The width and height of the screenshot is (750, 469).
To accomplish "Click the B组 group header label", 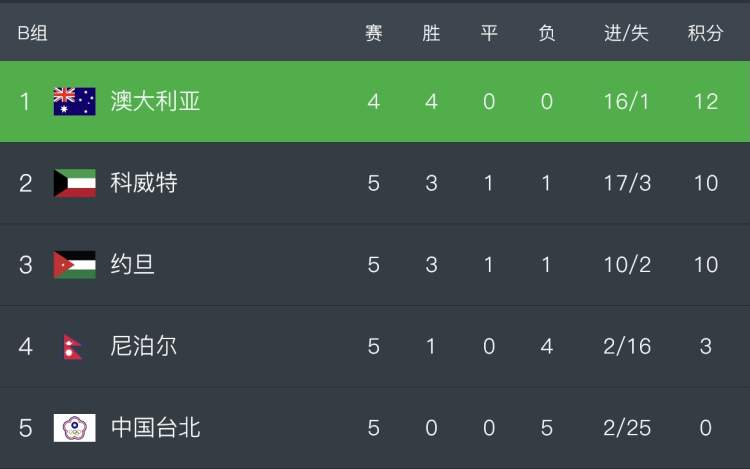I will [33, 33].
